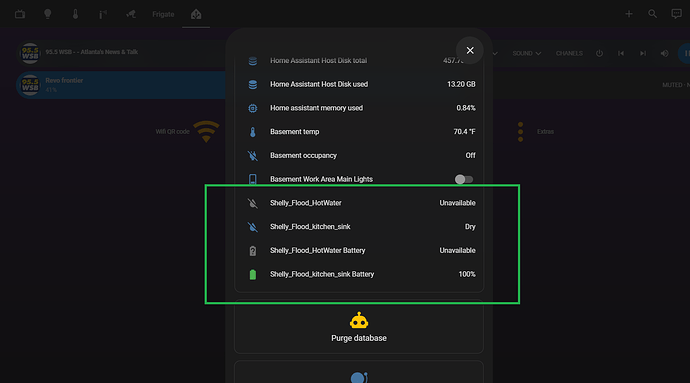This screenshot has width=690, height=383.
Task: Skip to next track
Action: point(643,53)
